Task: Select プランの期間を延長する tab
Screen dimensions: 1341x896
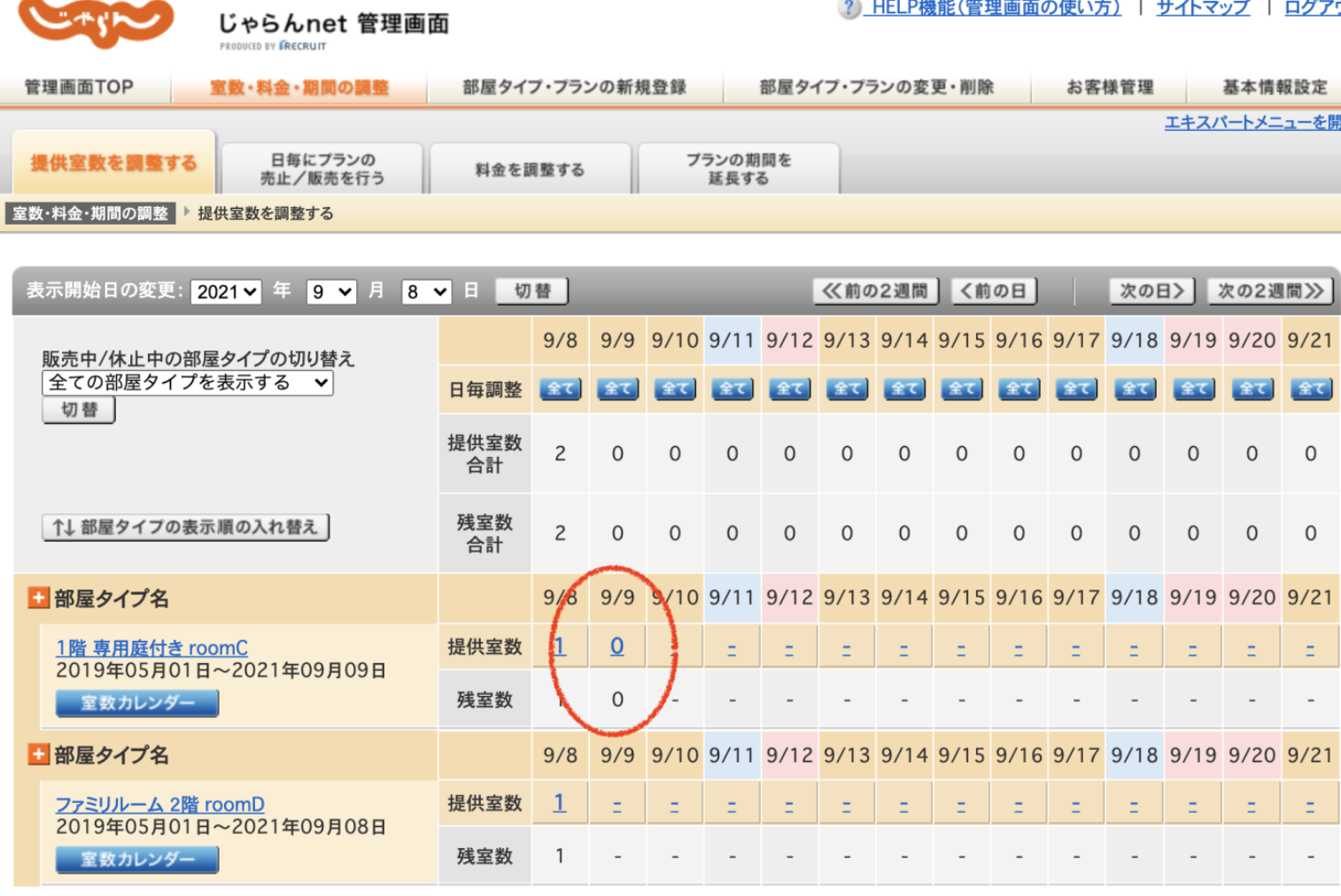Action: click(x=738, y=169)
